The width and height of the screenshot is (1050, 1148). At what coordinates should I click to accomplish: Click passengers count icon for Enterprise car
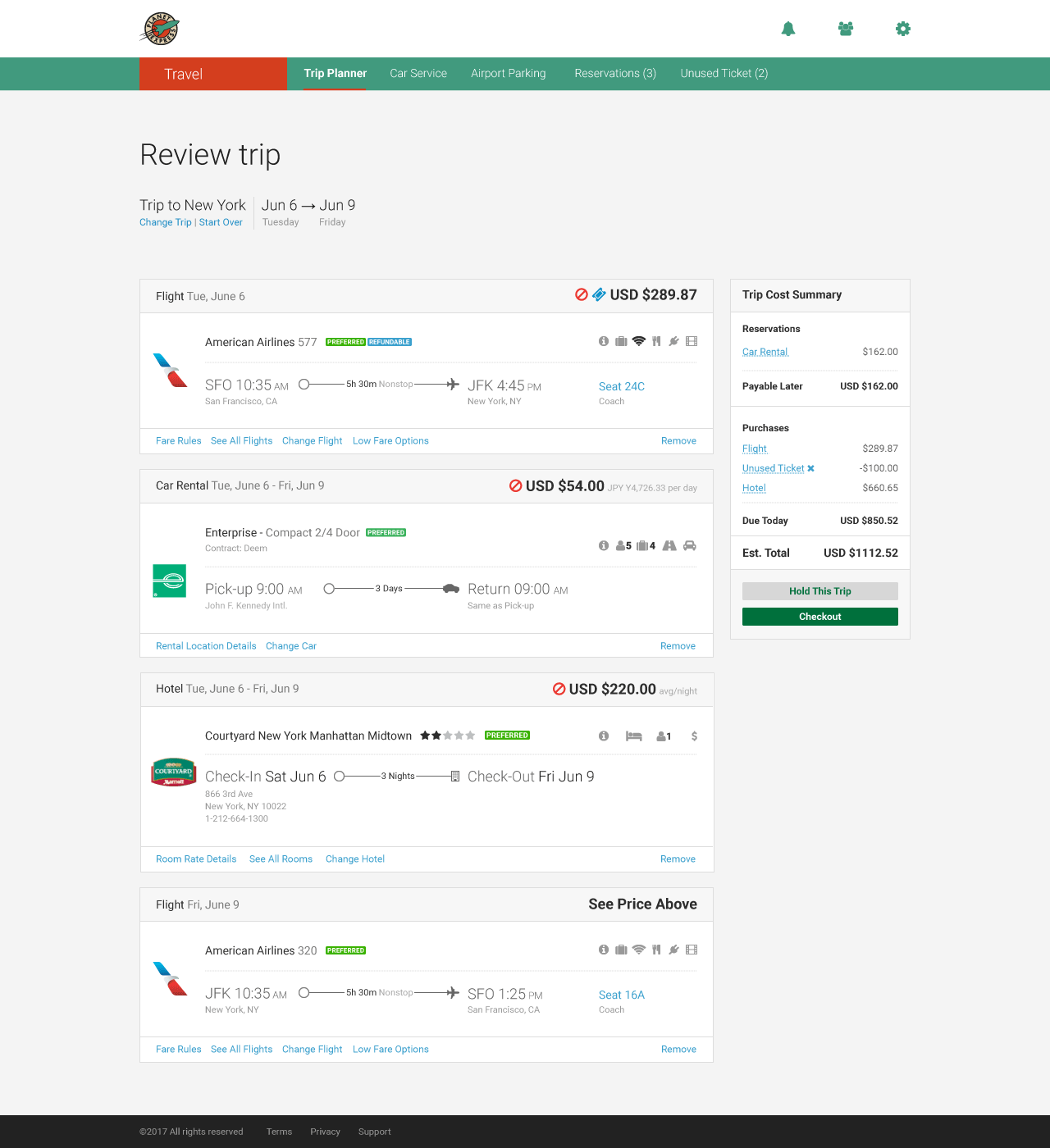[x=623, y=545]
